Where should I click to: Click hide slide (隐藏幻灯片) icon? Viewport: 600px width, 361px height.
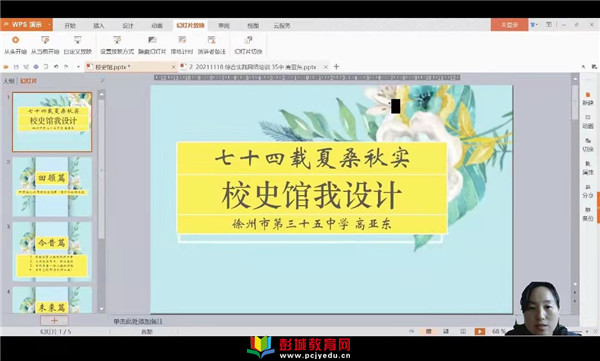pos(152,45)
